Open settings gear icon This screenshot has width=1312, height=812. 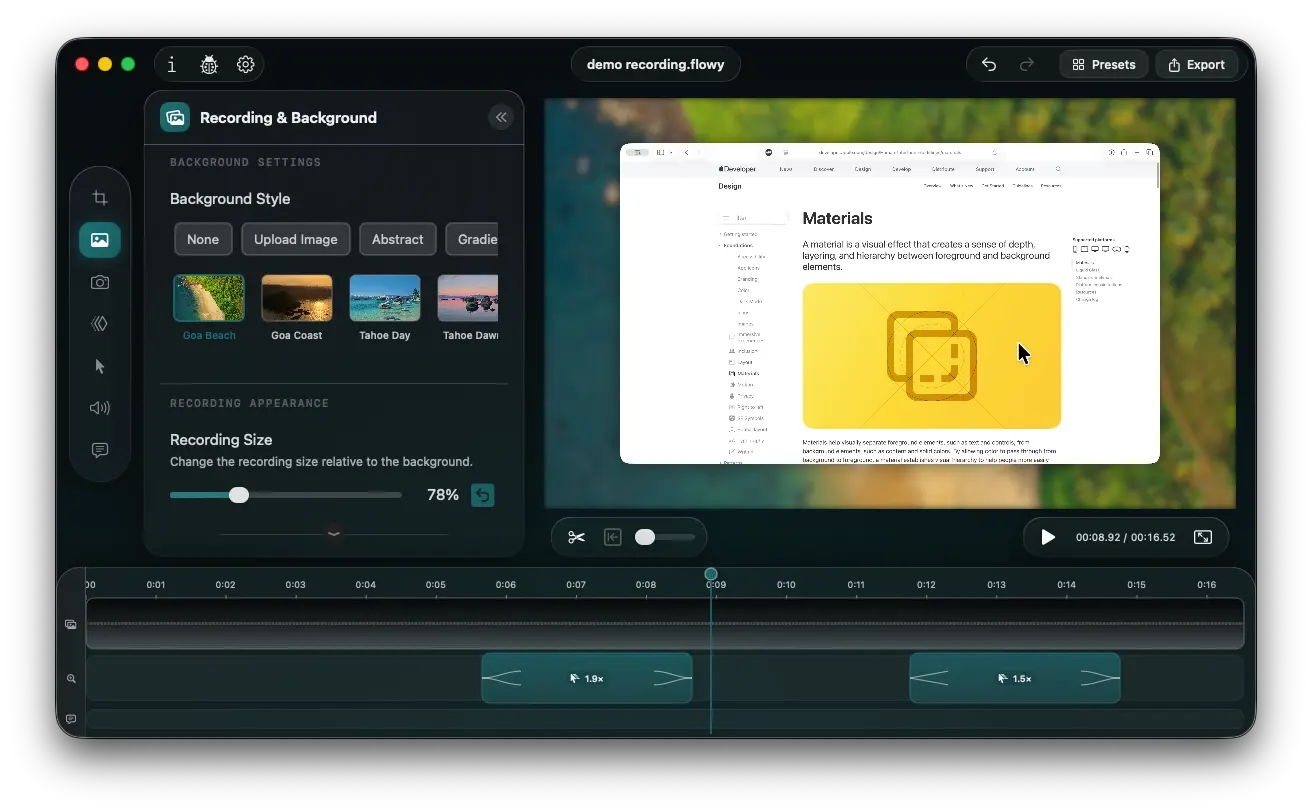point(246,65)
